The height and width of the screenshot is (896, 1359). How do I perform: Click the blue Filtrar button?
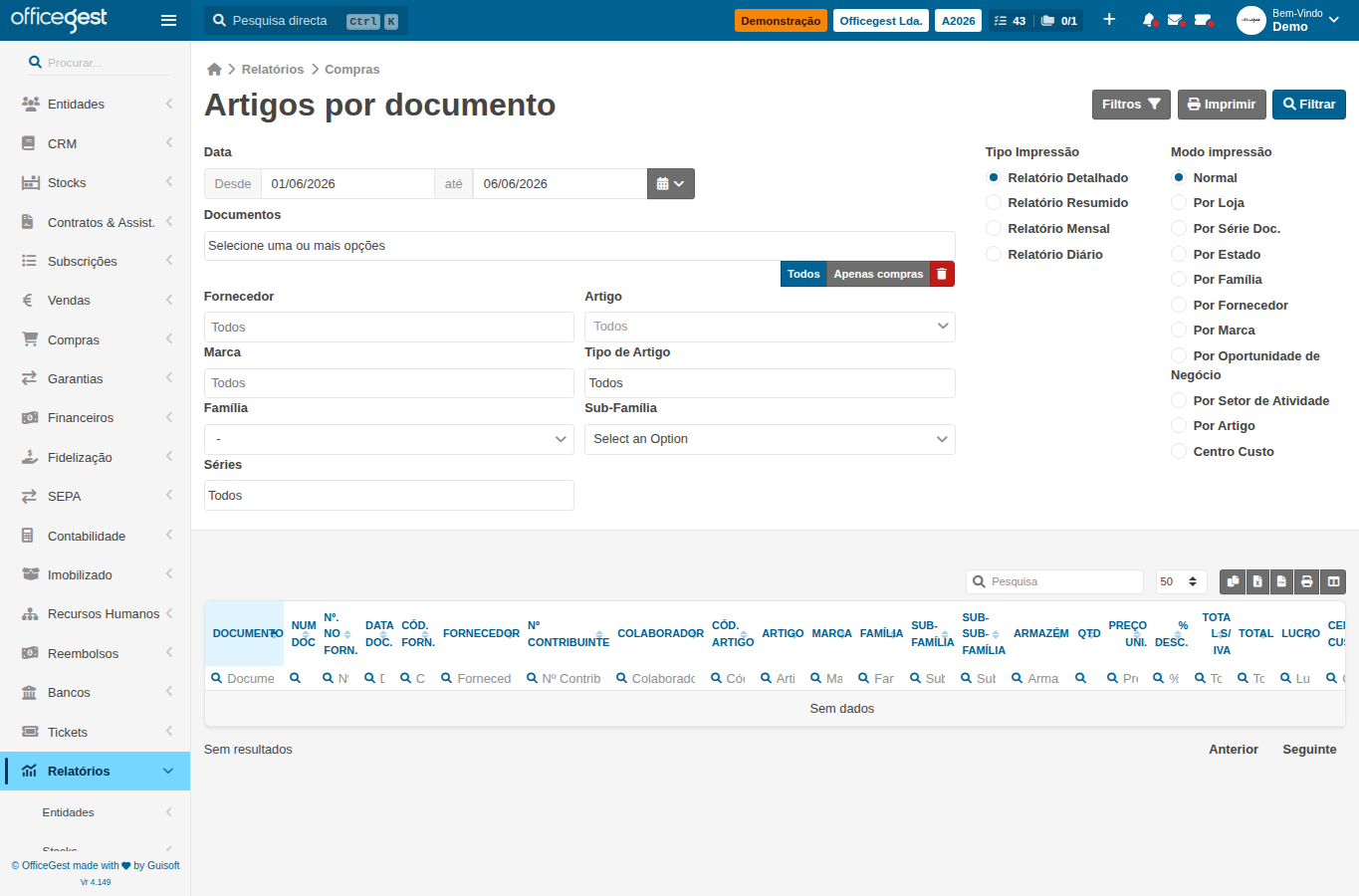click(x=1309, y=105)
